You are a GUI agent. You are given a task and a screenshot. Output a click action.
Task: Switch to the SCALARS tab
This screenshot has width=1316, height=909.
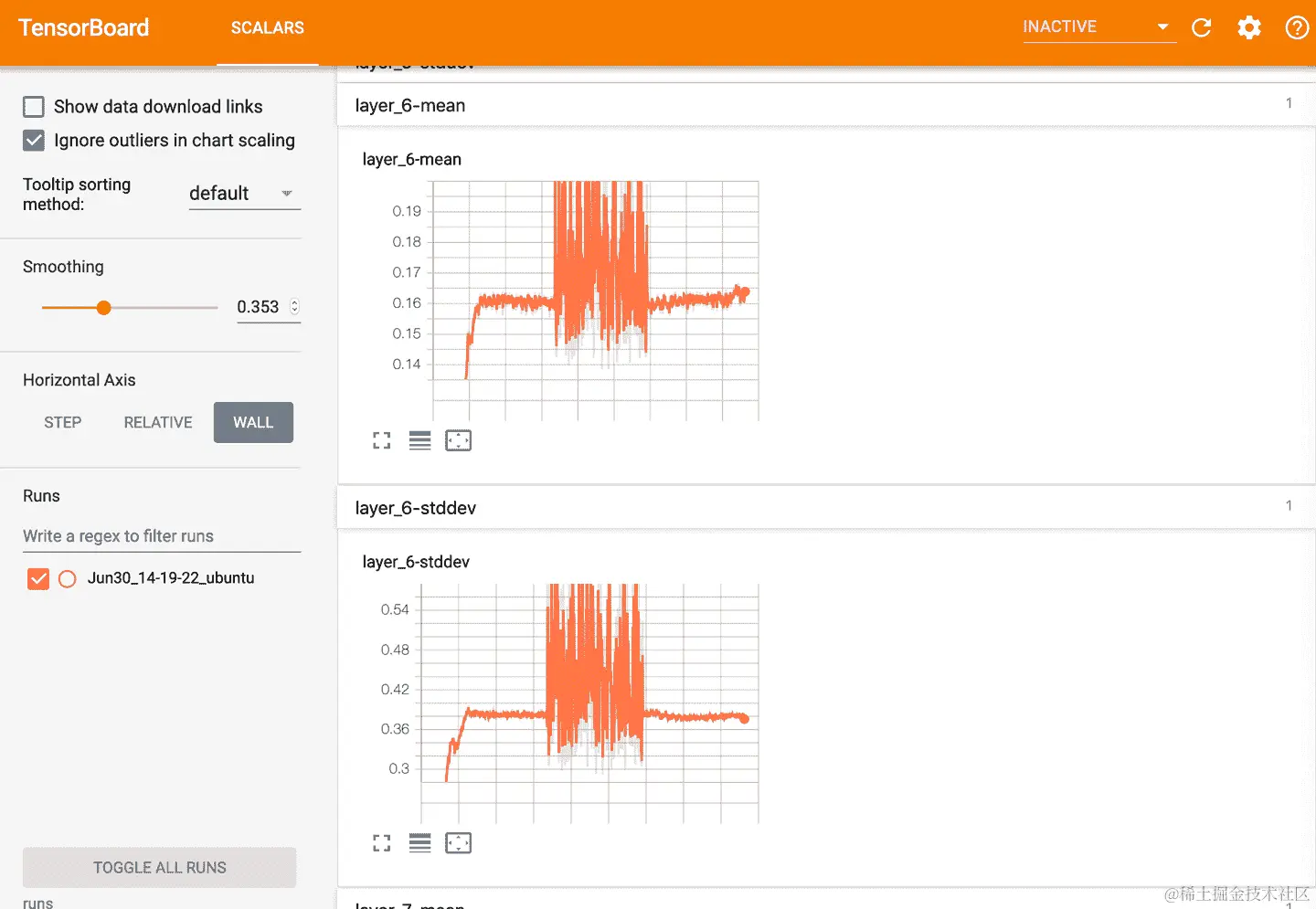pyautogui.click(x=267, y=28)
